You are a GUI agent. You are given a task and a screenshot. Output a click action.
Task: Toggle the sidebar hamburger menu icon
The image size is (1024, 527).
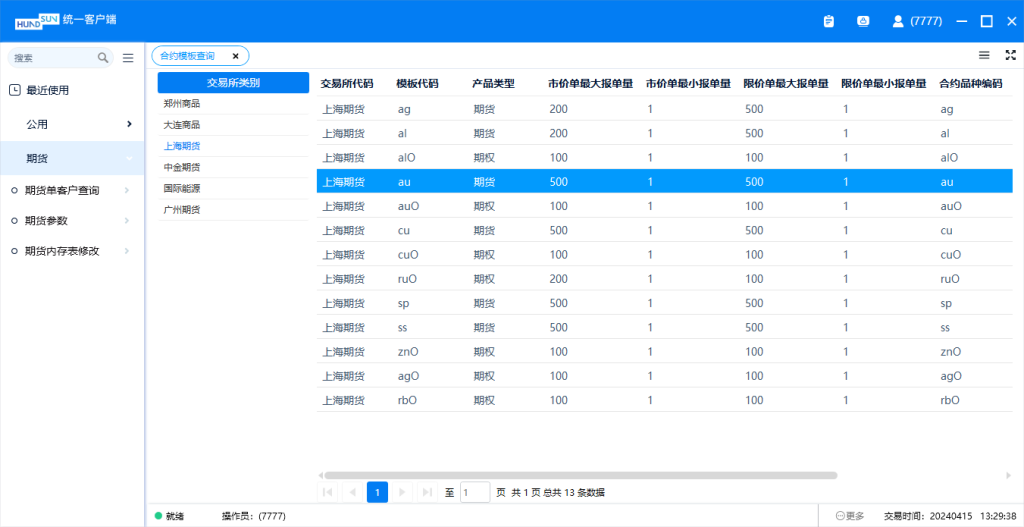[x=128, y=58]
